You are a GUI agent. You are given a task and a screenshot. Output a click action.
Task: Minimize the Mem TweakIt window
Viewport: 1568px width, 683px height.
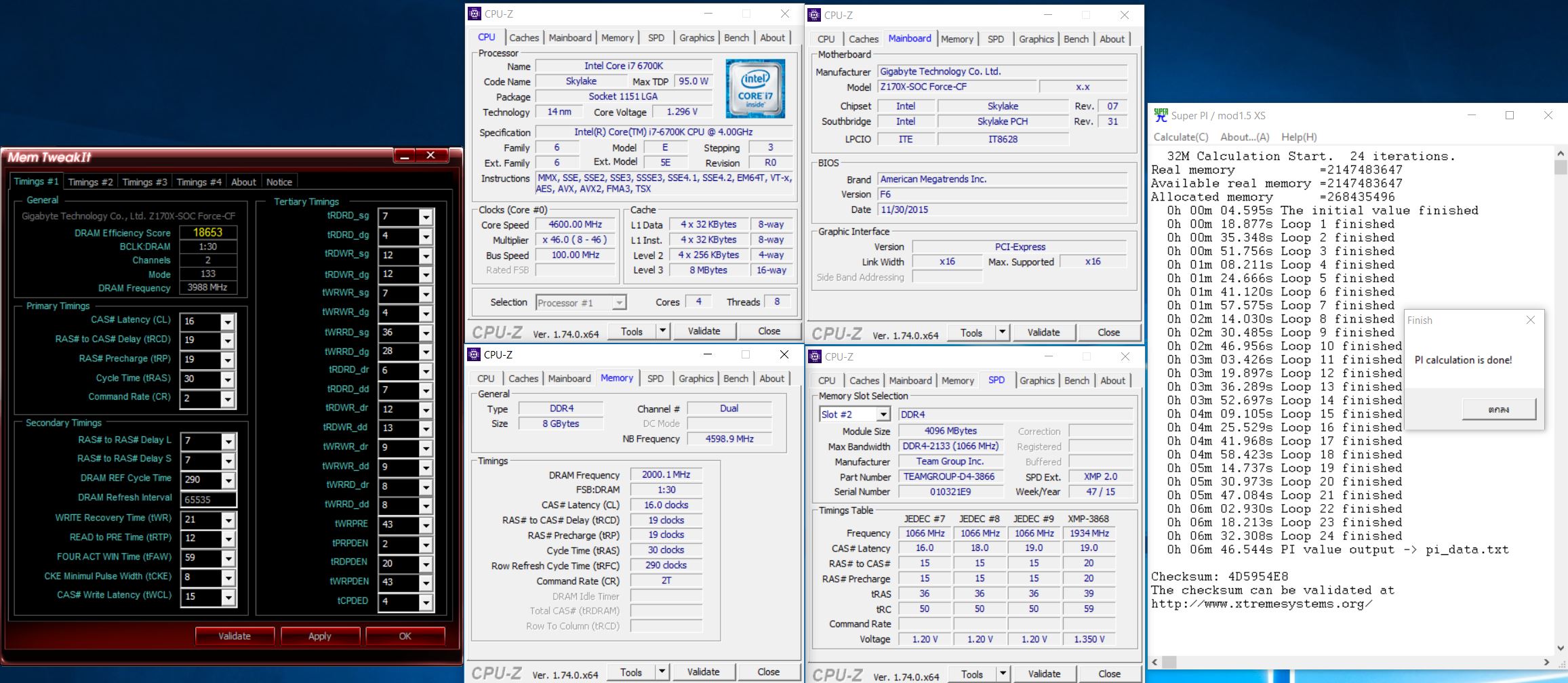coord(405,156)
